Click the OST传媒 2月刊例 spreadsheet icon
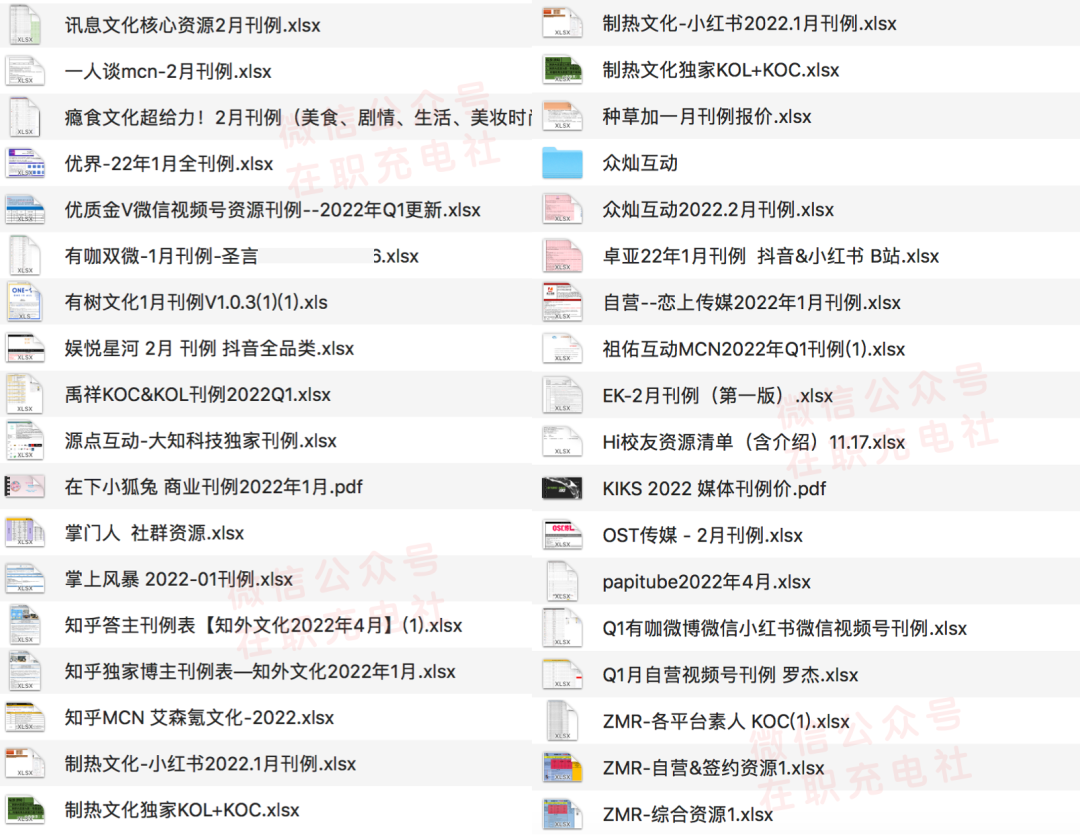1080x837 pixels. [x=562, y=535]
